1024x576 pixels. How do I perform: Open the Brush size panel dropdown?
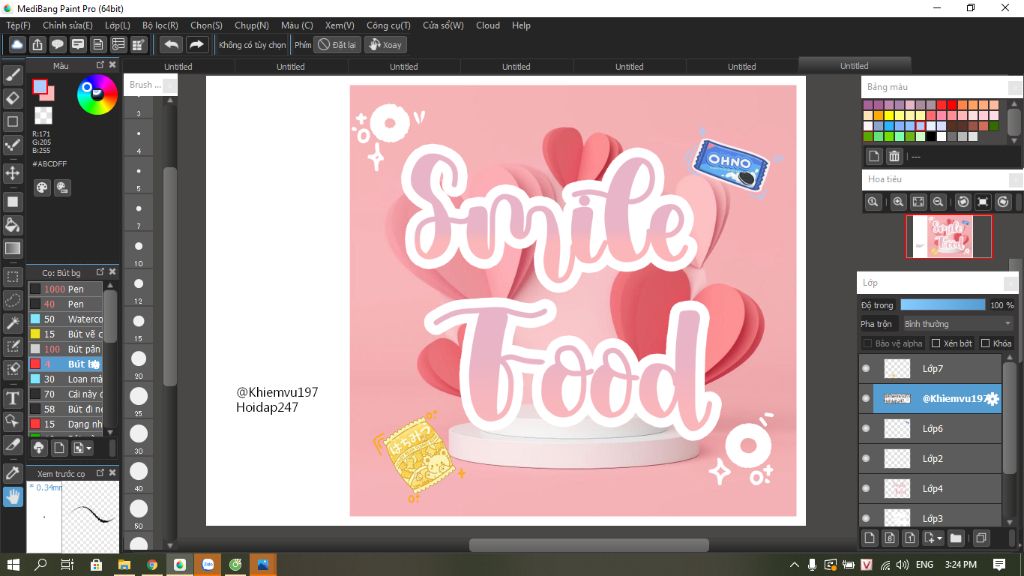pos(169,85)
